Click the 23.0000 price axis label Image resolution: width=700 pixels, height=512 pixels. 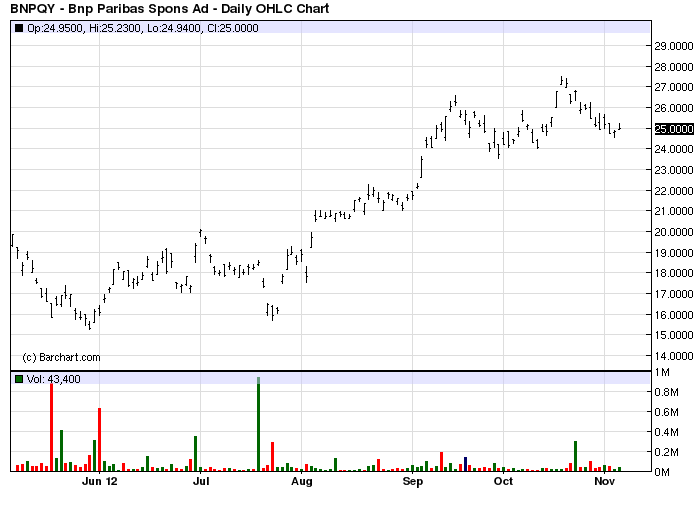tap(674, 170)
